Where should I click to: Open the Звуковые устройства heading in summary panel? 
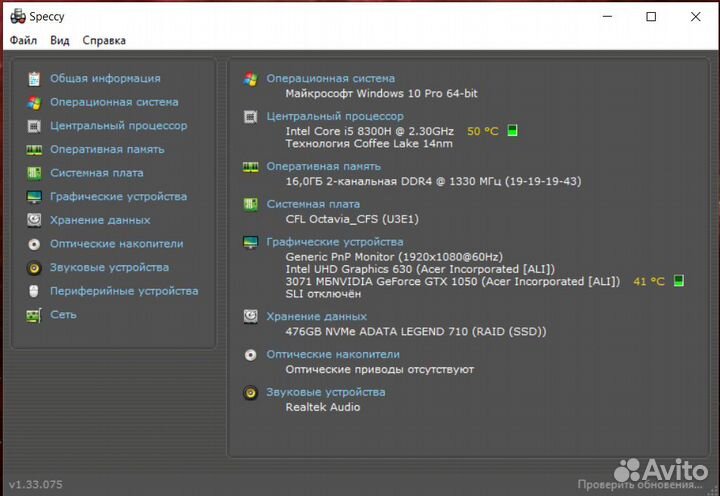pos(326,392)
